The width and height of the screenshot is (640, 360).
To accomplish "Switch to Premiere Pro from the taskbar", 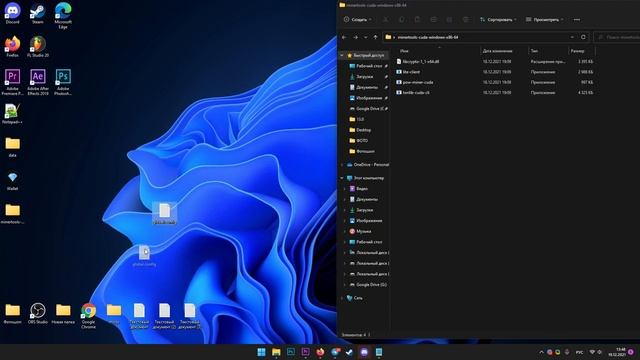I will click(x=305, y=352).
